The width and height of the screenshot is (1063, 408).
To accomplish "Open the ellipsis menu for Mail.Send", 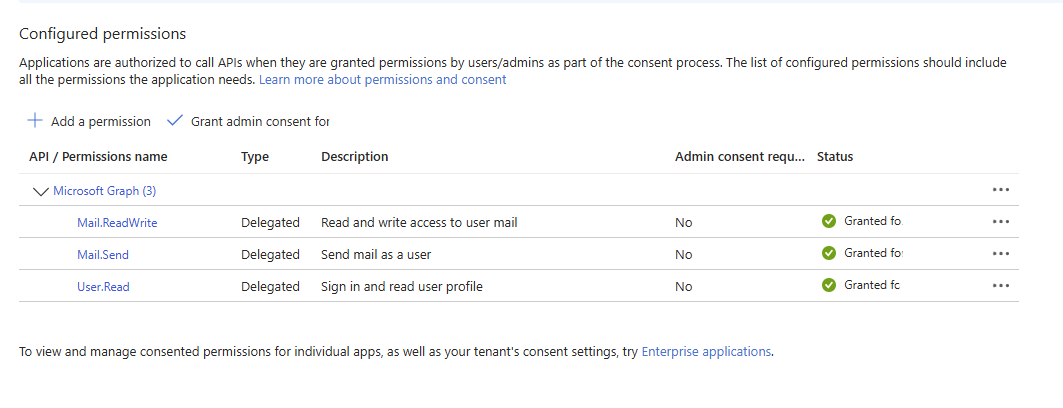I will [1001, 254].
